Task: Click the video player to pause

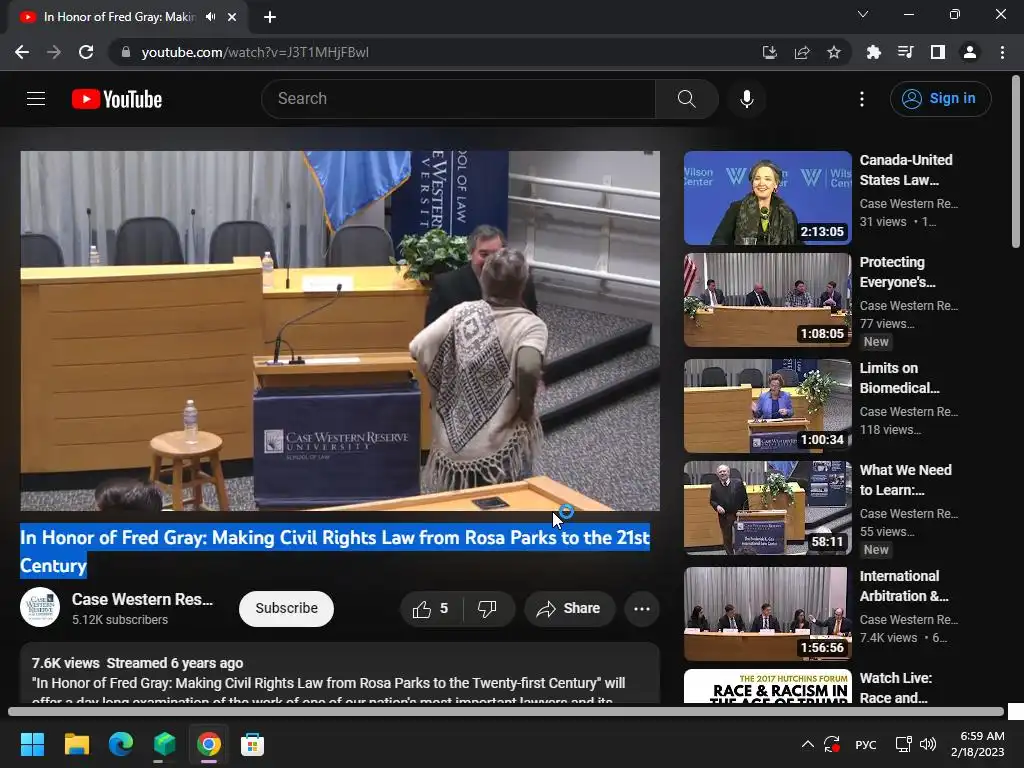Action: click(340, 330)
